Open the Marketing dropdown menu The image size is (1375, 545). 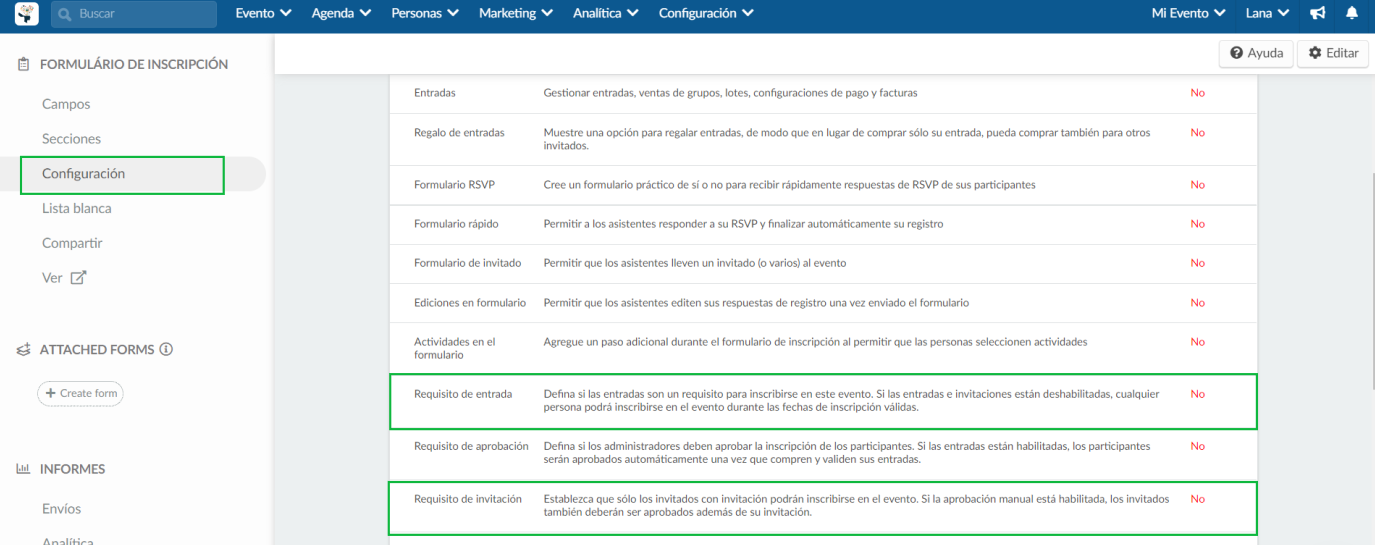516,14
